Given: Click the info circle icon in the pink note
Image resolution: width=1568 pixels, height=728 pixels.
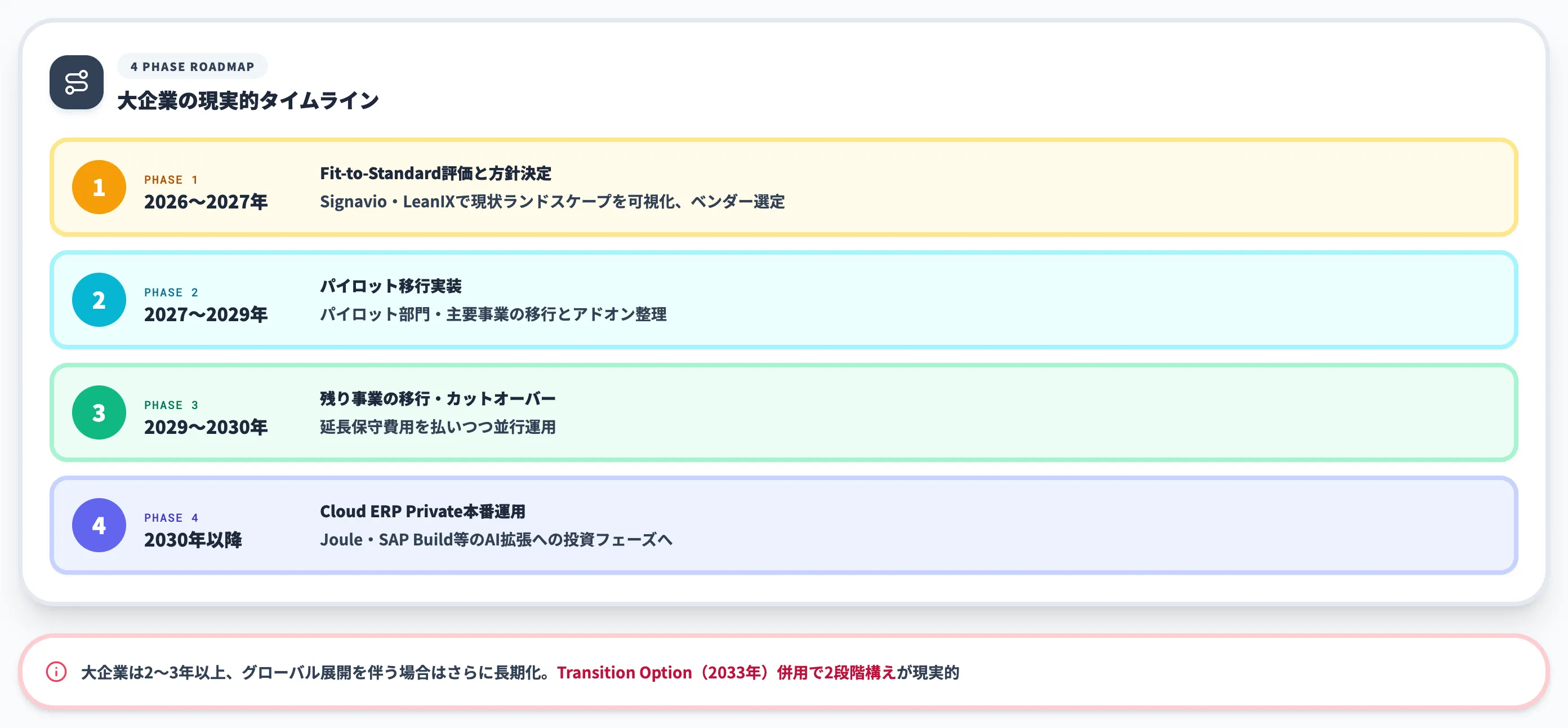Looking at the screenshot, I should point(57,672).
